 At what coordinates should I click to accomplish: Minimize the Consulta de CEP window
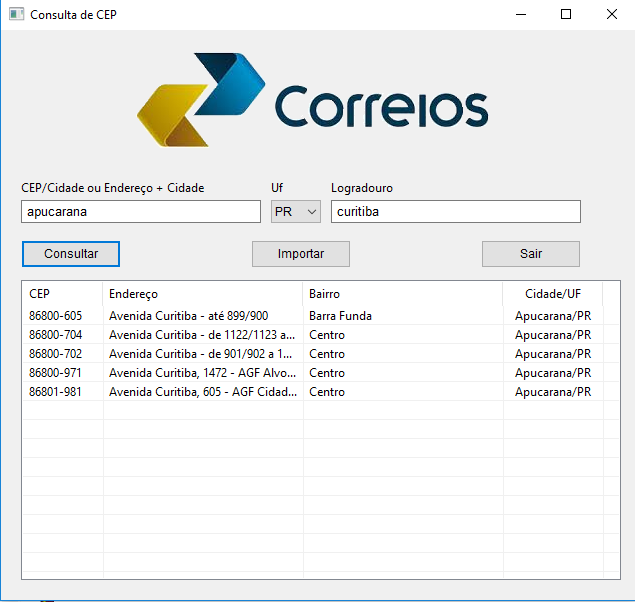pyautogui.click(x=520, y=15)
